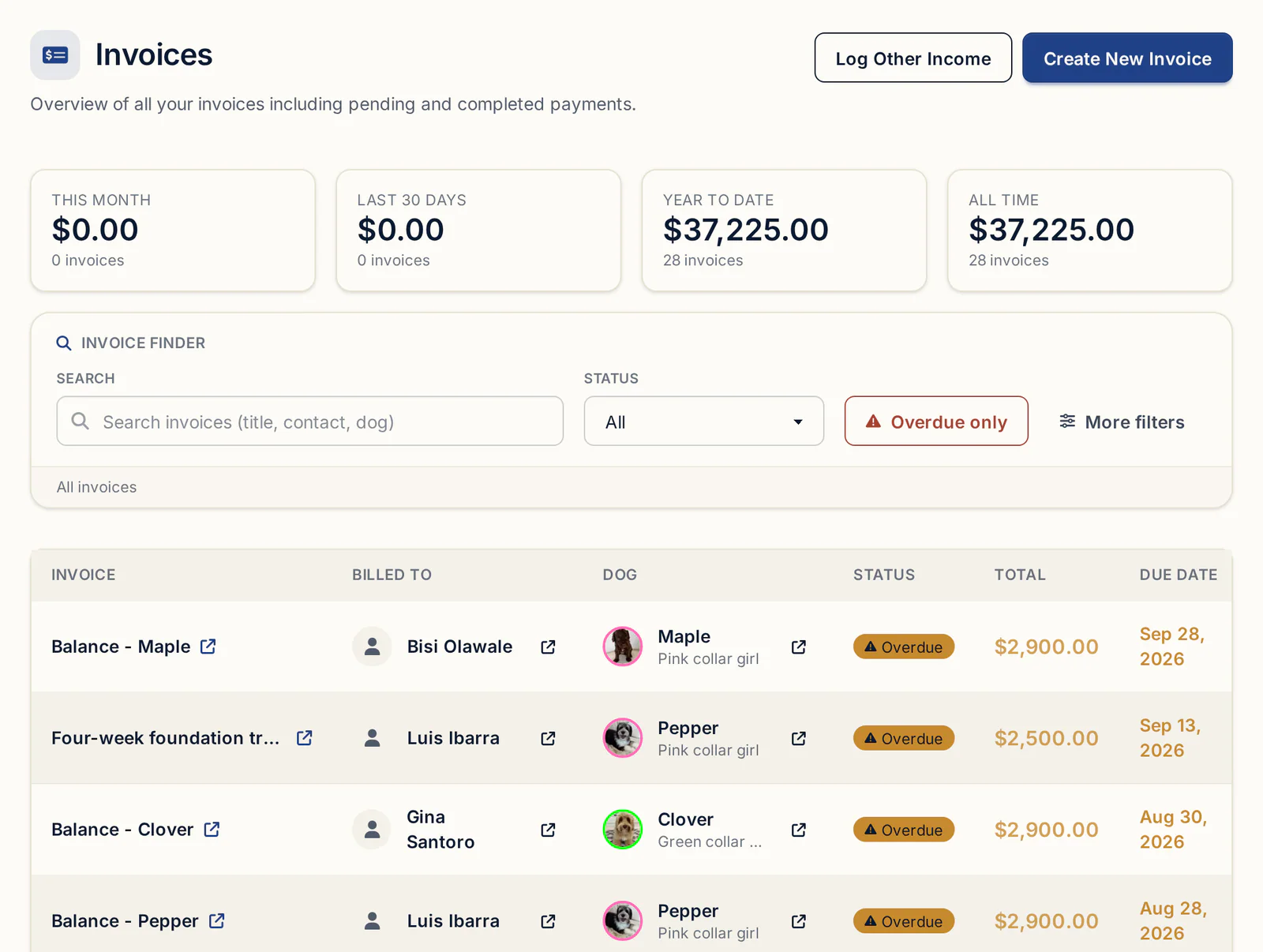The image size is (1263, 952).
Task: Click Overdue badge in Balance - Pepper row
Action: 904,921
